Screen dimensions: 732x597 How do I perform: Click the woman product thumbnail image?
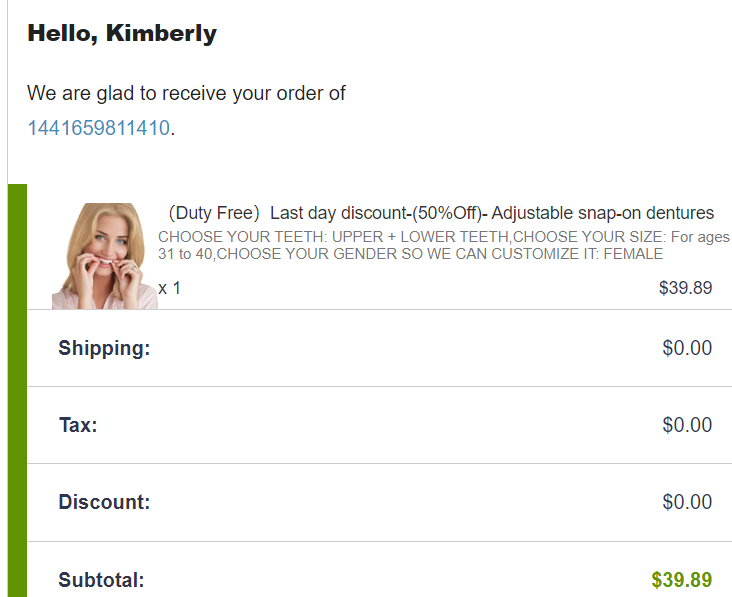tap(104, 256)
